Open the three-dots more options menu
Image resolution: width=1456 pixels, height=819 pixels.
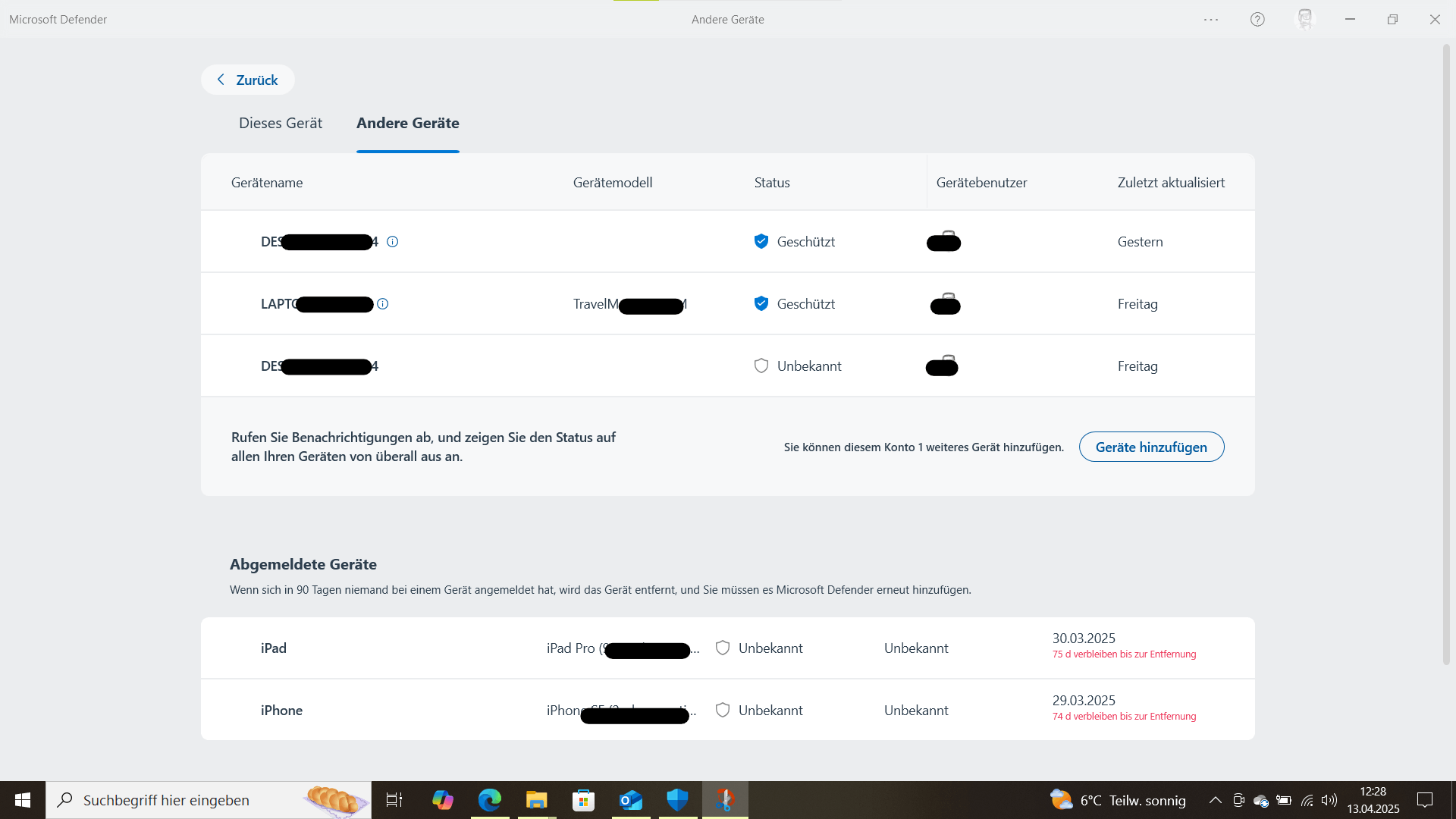tap(1211, 20)
